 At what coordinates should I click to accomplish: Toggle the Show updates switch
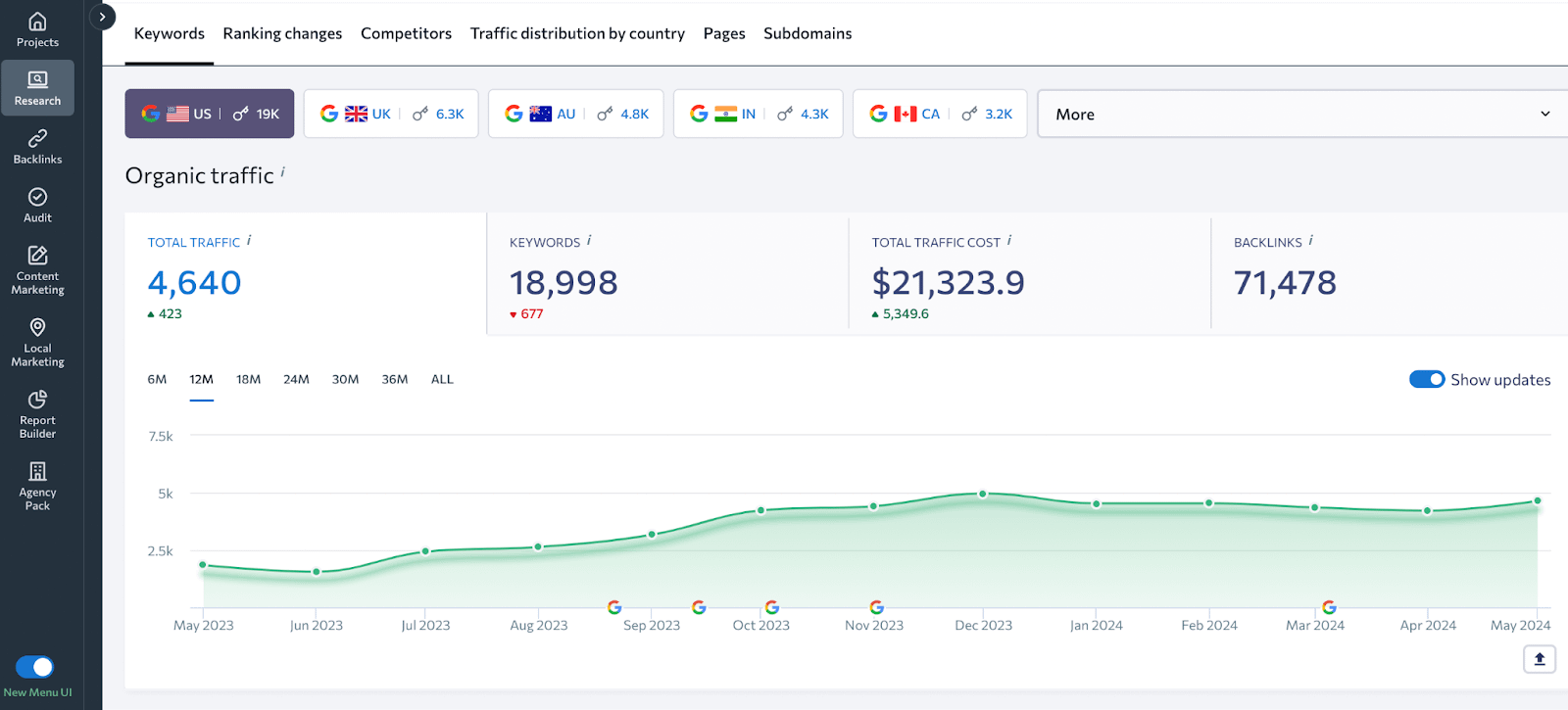1426,380
